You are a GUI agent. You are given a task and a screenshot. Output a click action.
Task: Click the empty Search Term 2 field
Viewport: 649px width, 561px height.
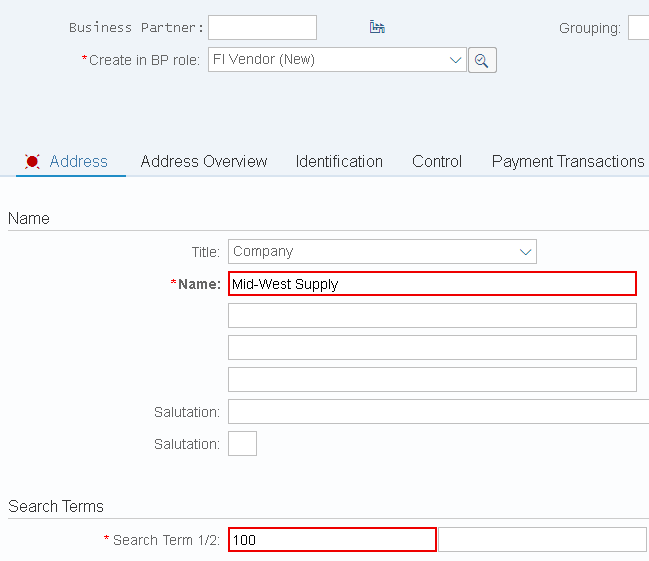(x=542, y=539)
